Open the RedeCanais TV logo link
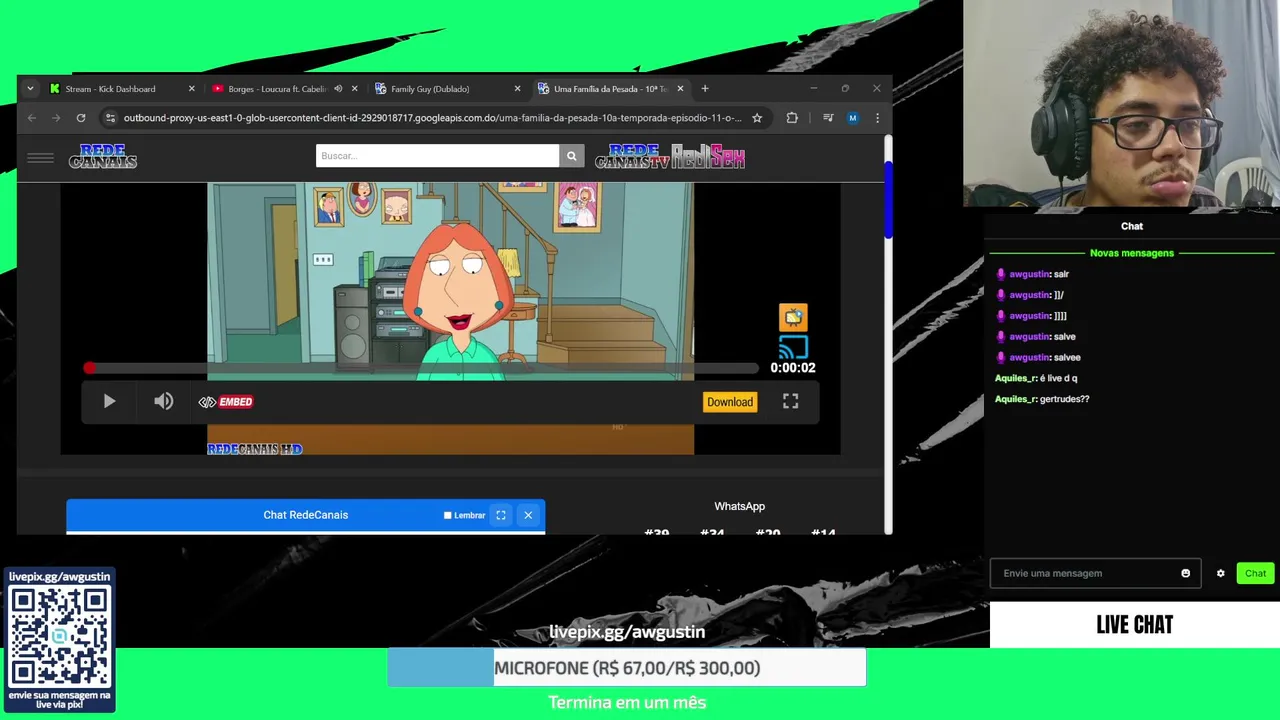Viewport: 1280px width, 720px height. [x=632, y=157]
